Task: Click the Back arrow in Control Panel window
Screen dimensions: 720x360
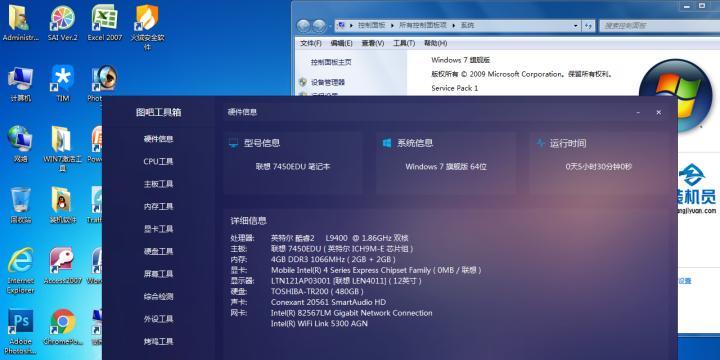Action: click(x=303, y=26)
